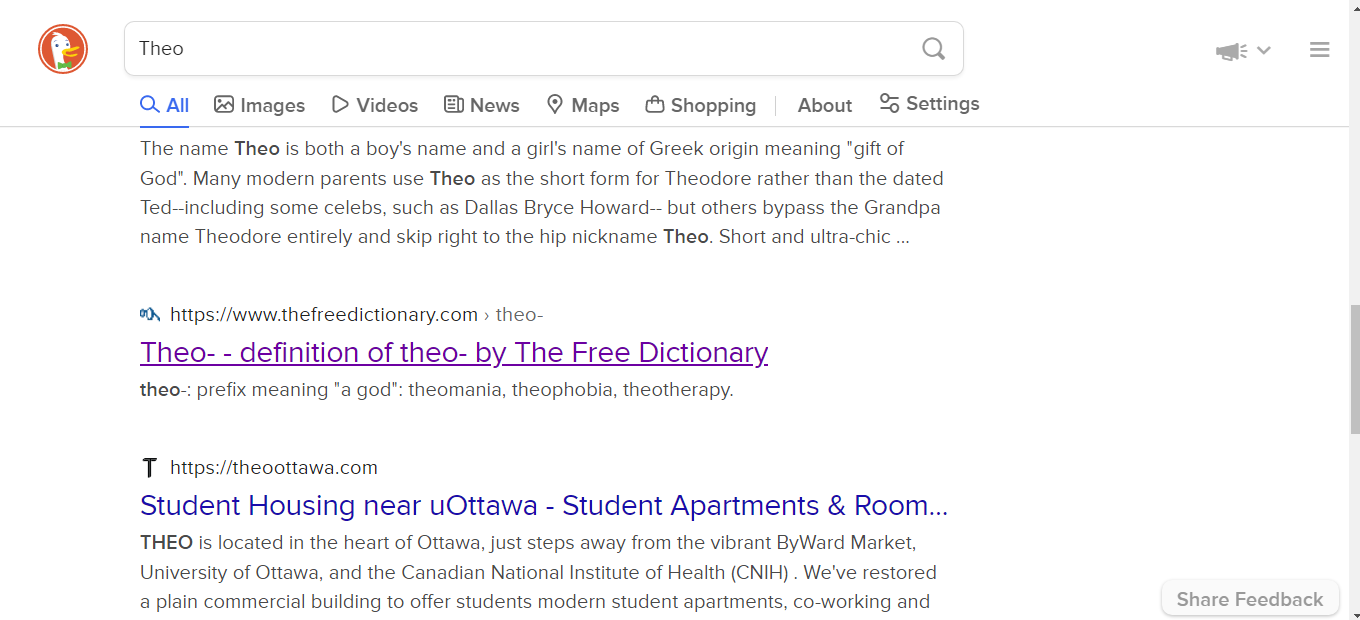The image size is (1360, 620).
Task: Open the hamburger menu icon
Action: [1320, 49]
